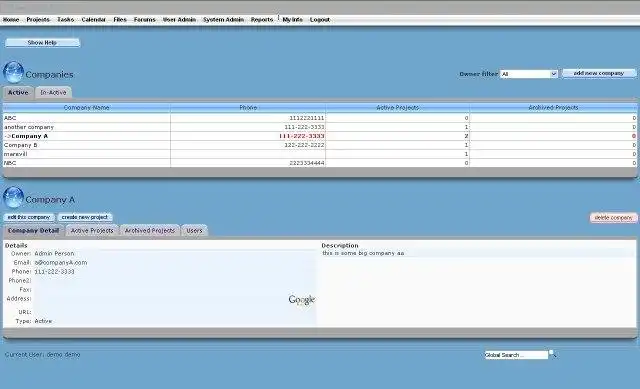The width and height of the screenshot is (640, 389).
Task: Open the Owner filter dropdown
Action: point(529,74)
